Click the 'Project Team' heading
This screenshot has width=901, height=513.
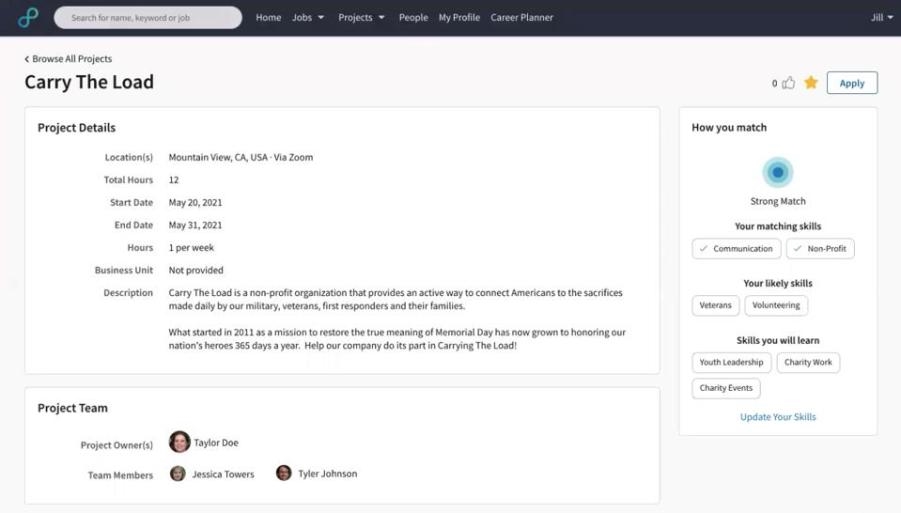coord(72,408)
